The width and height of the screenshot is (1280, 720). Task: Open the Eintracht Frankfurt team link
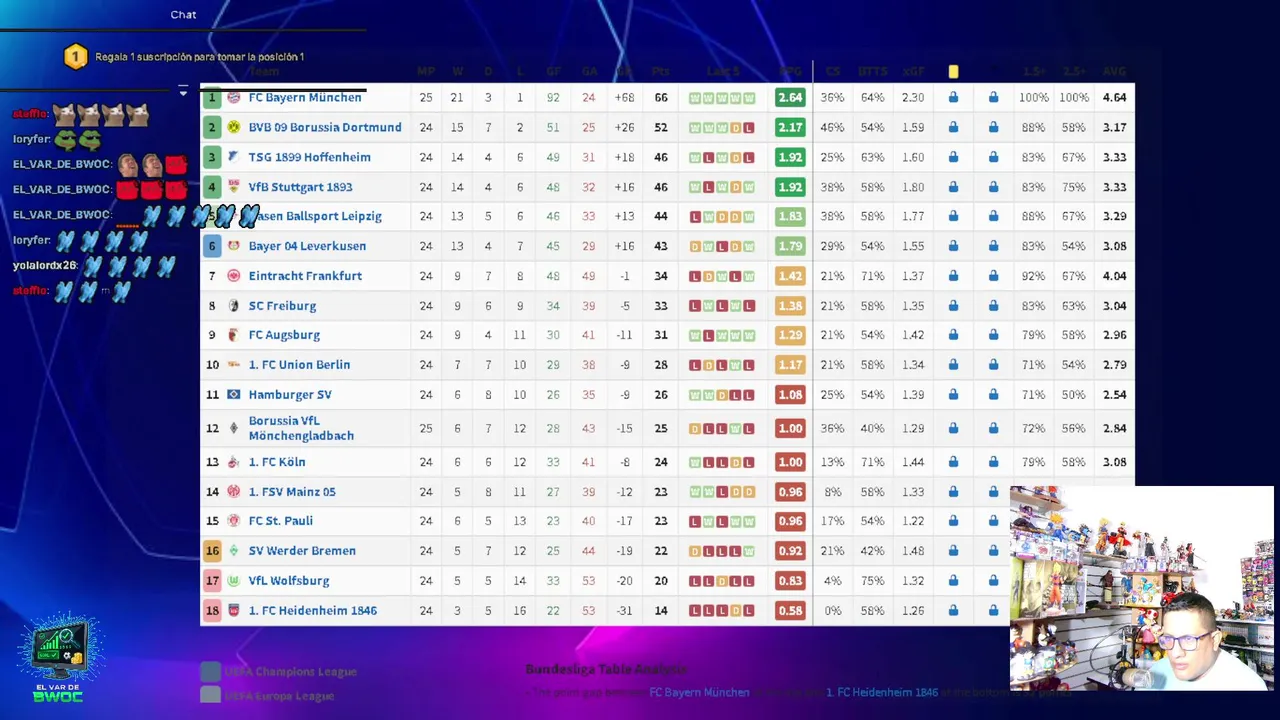(305, 276)
